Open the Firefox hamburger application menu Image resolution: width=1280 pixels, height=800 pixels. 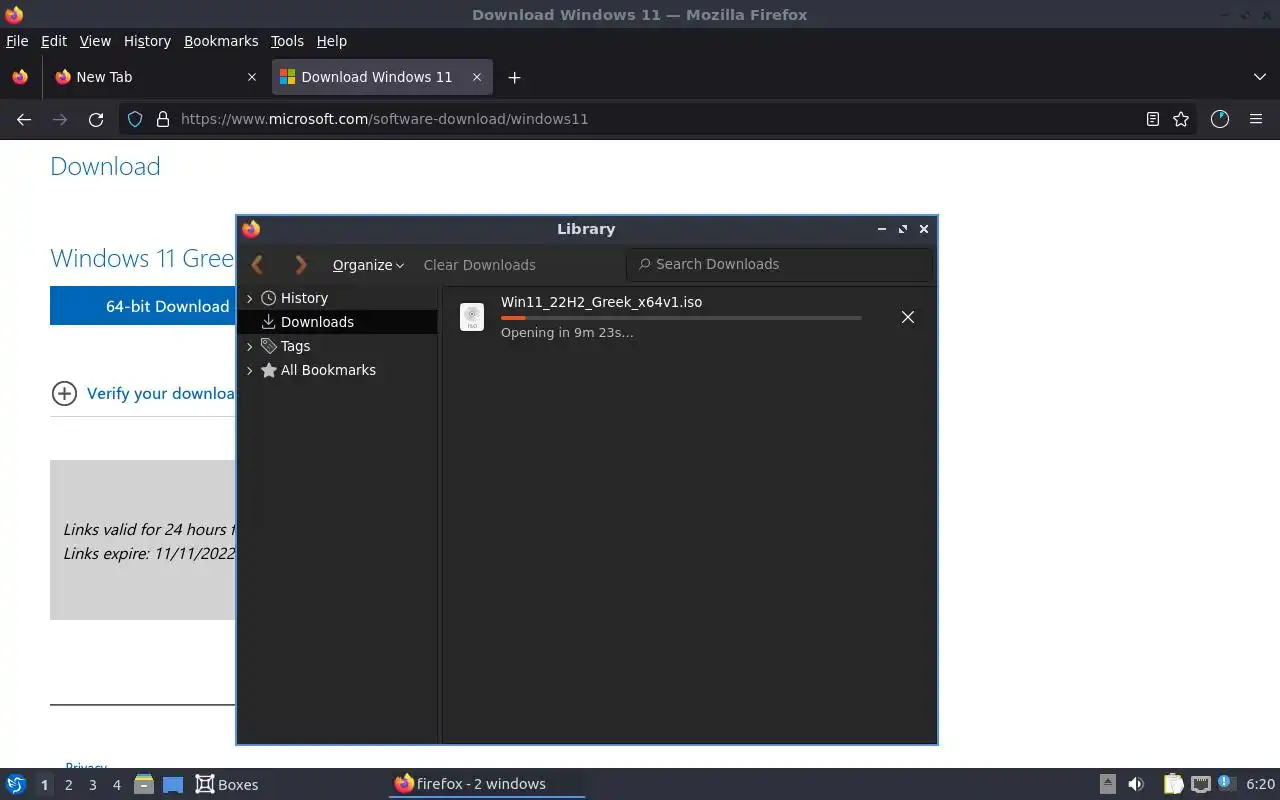click(x=1256, y=119)
